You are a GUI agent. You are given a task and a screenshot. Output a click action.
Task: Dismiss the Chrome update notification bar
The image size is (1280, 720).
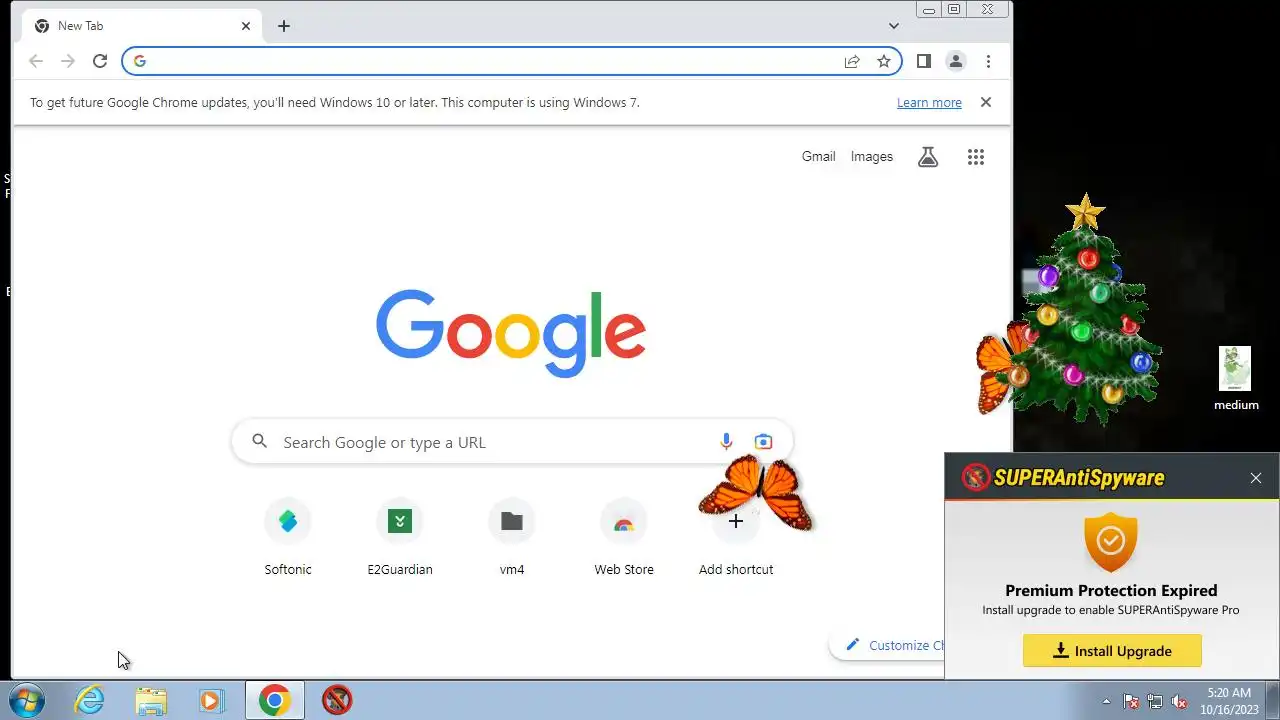pos(986,102)
